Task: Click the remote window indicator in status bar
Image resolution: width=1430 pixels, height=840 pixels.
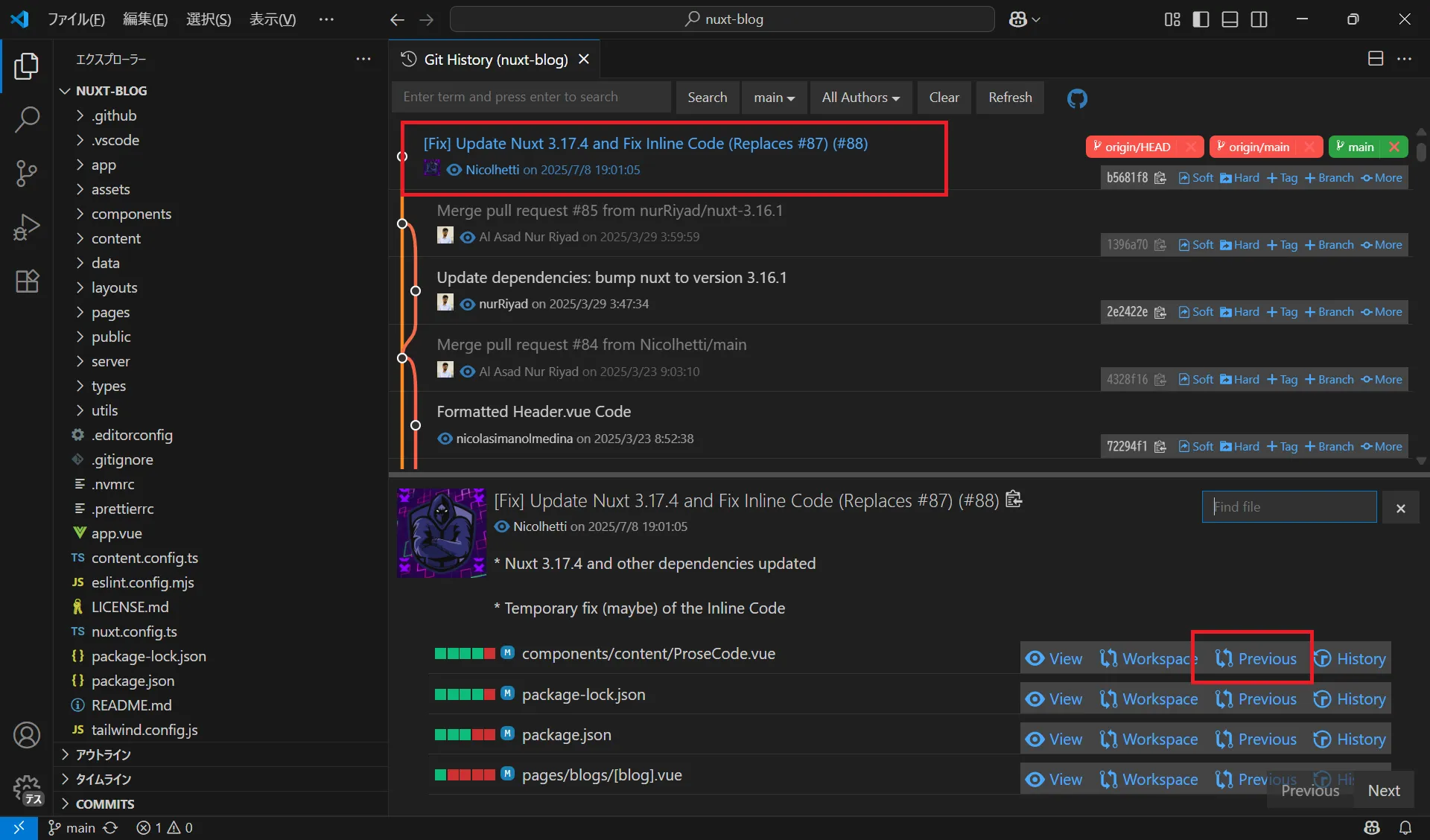Action: [x=19, y=827]
